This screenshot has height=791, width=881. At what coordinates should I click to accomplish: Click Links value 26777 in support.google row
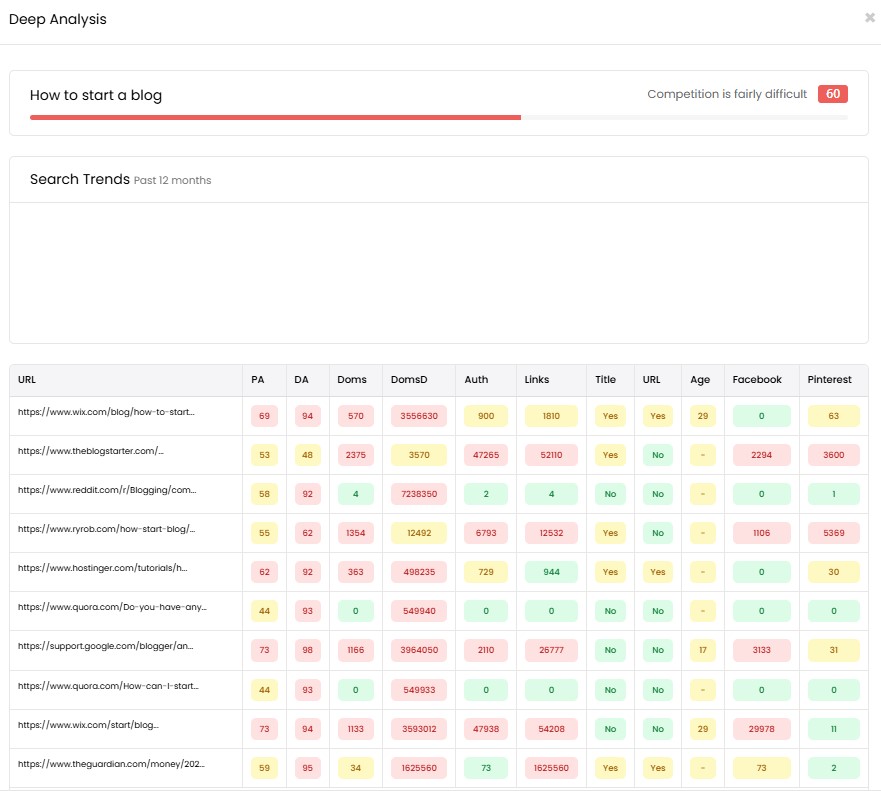pos(551,650)
